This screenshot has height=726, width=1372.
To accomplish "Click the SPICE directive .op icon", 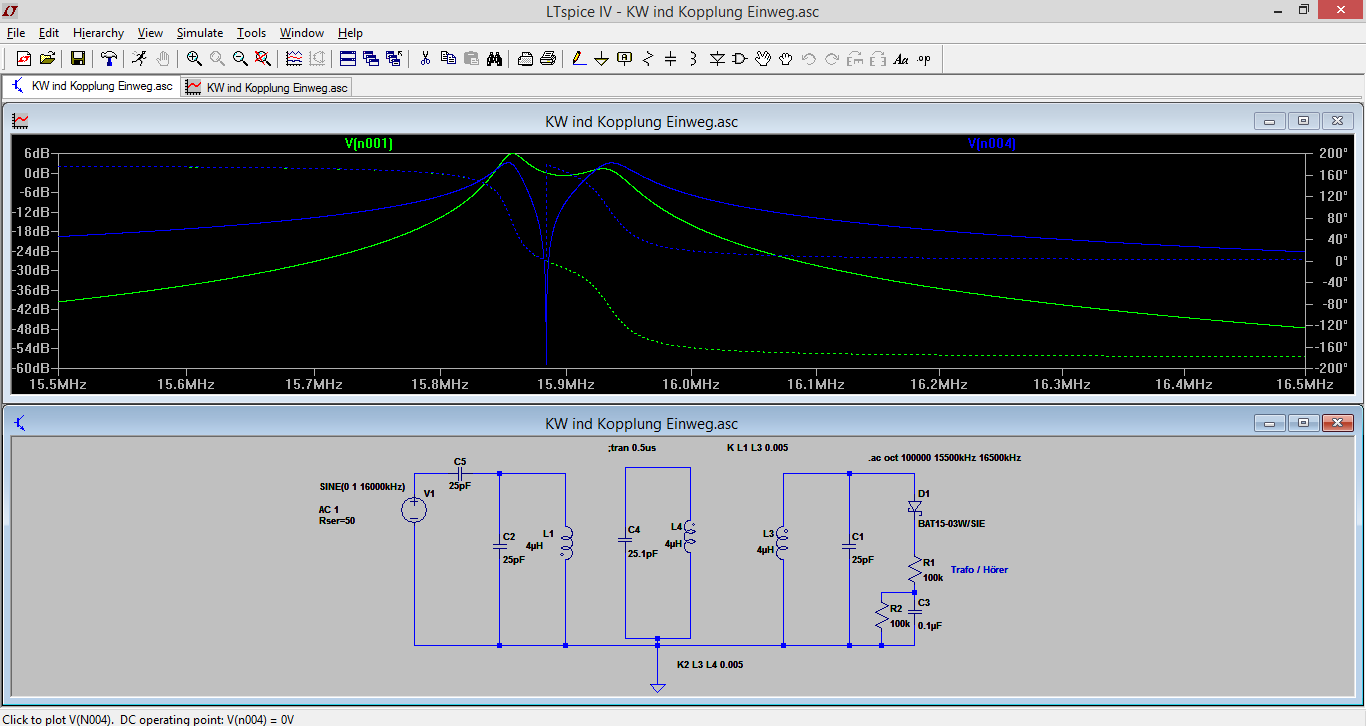I will click(924, 59).
